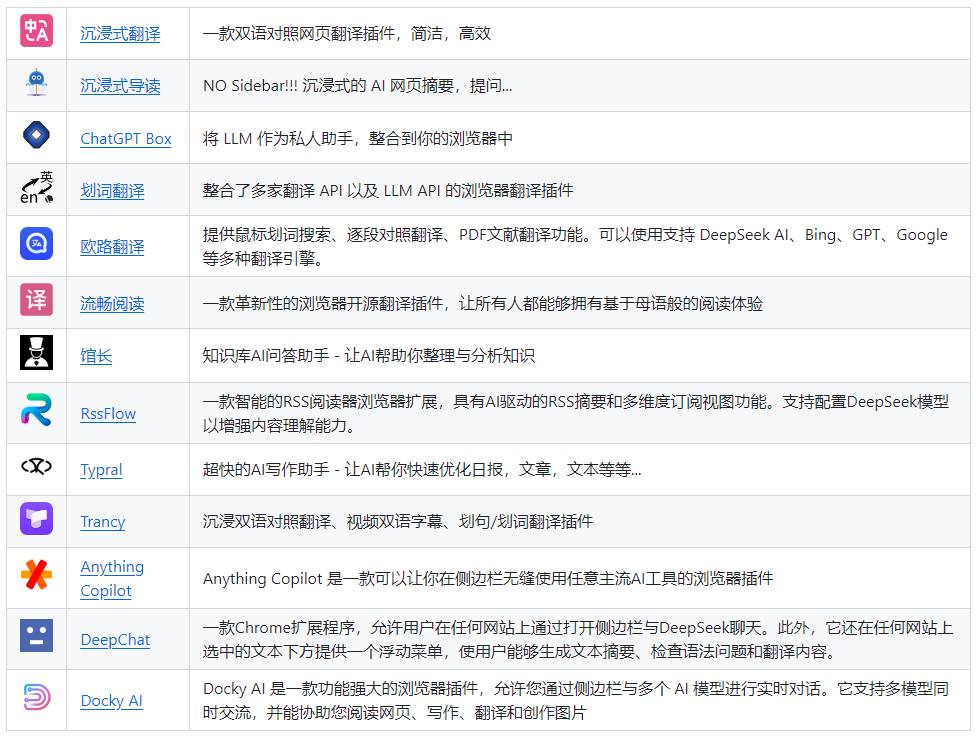Follow the Anything Copilot link

(112, 578)
